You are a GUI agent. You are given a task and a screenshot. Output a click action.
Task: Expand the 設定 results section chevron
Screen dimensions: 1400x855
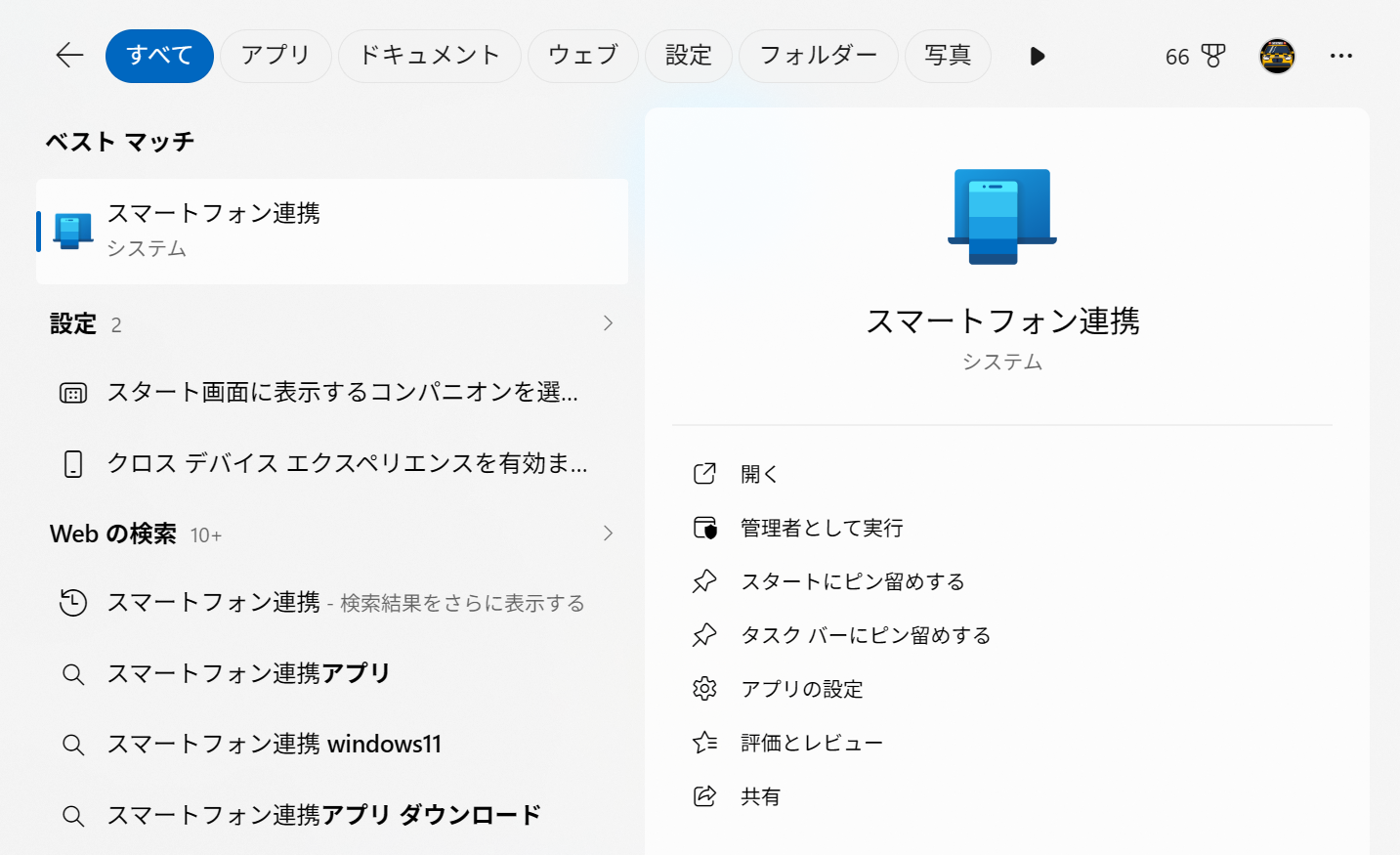click(x=608, y=323)
